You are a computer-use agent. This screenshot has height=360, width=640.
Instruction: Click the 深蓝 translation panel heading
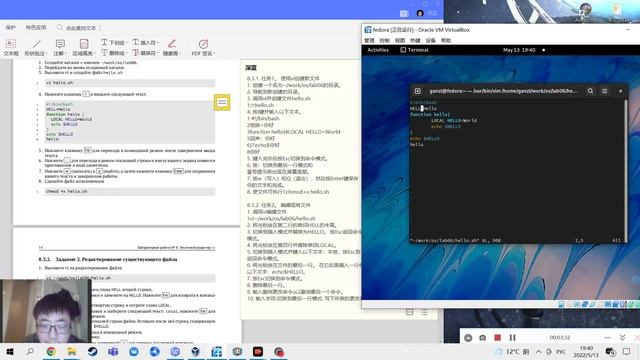(x=251, y=67)
